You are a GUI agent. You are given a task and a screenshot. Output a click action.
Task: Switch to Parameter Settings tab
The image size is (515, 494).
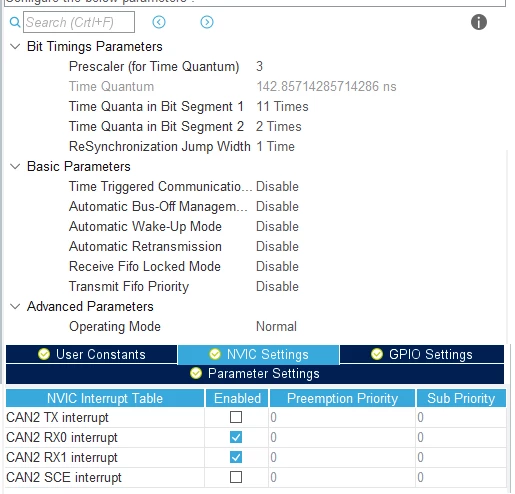click(255, 374)
